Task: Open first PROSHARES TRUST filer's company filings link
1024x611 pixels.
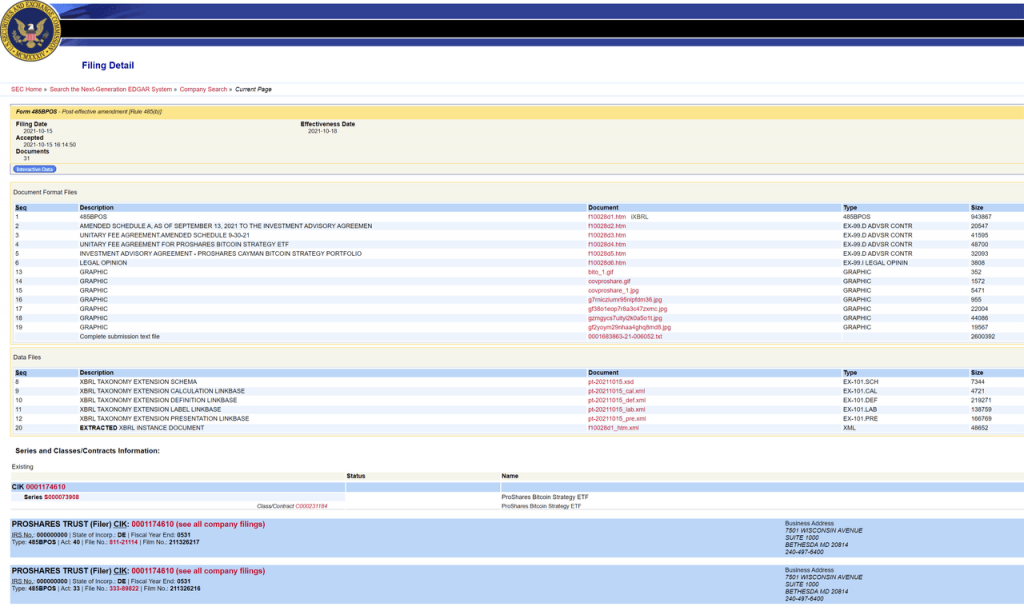Action: point(220,524)
